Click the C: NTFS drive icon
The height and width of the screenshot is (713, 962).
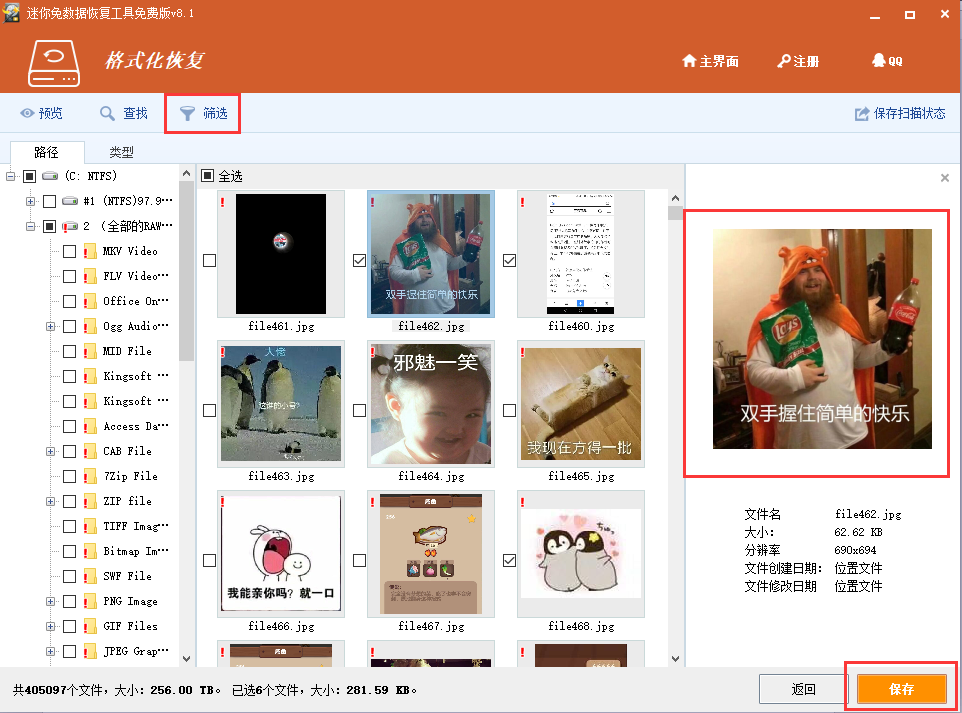(x=50, y=176)
